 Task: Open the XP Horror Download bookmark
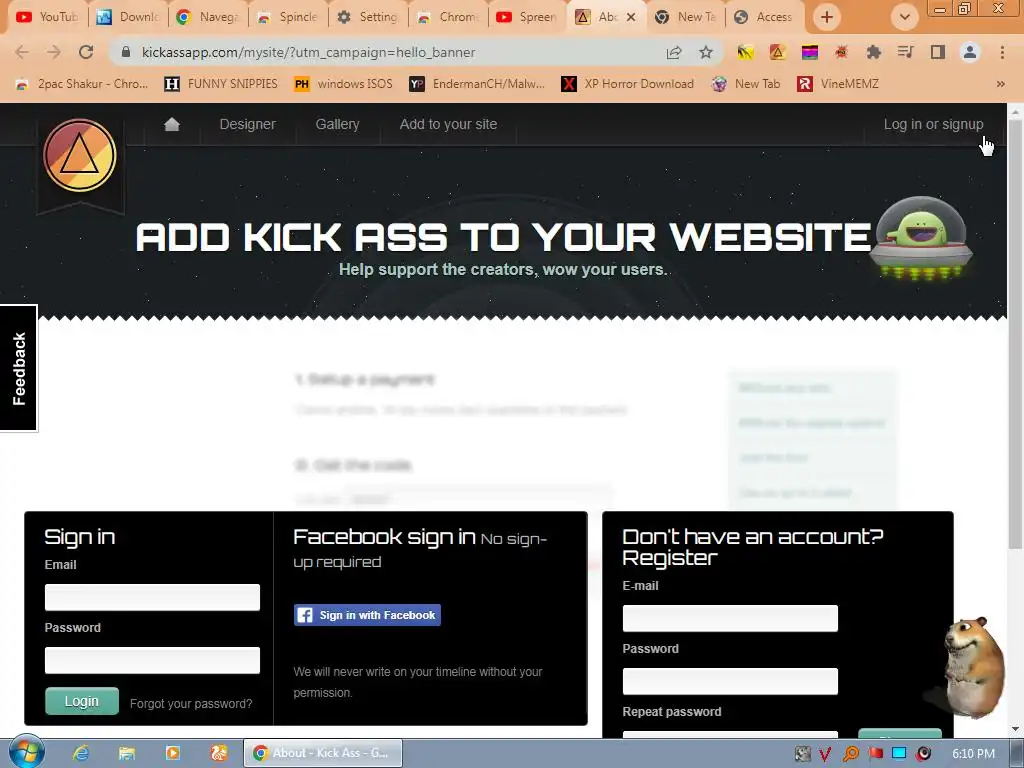(628, 84)
